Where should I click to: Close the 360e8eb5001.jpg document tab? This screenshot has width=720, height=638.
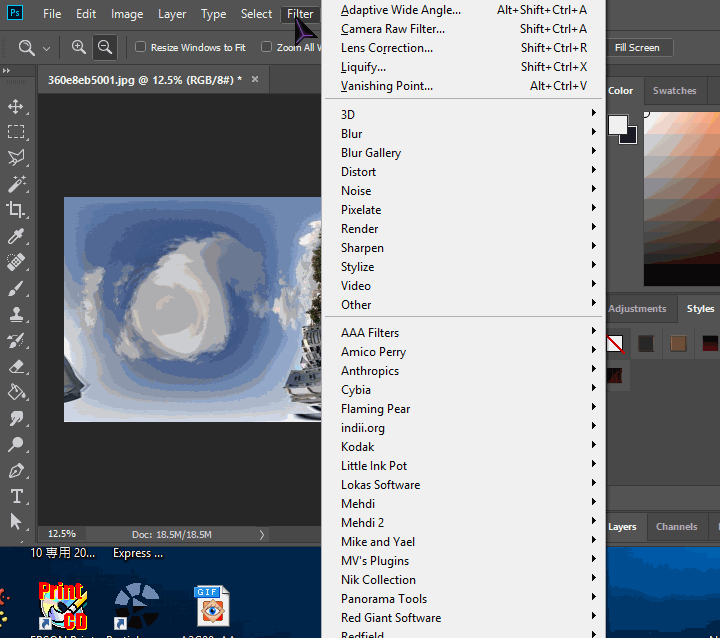coord(255,79)
